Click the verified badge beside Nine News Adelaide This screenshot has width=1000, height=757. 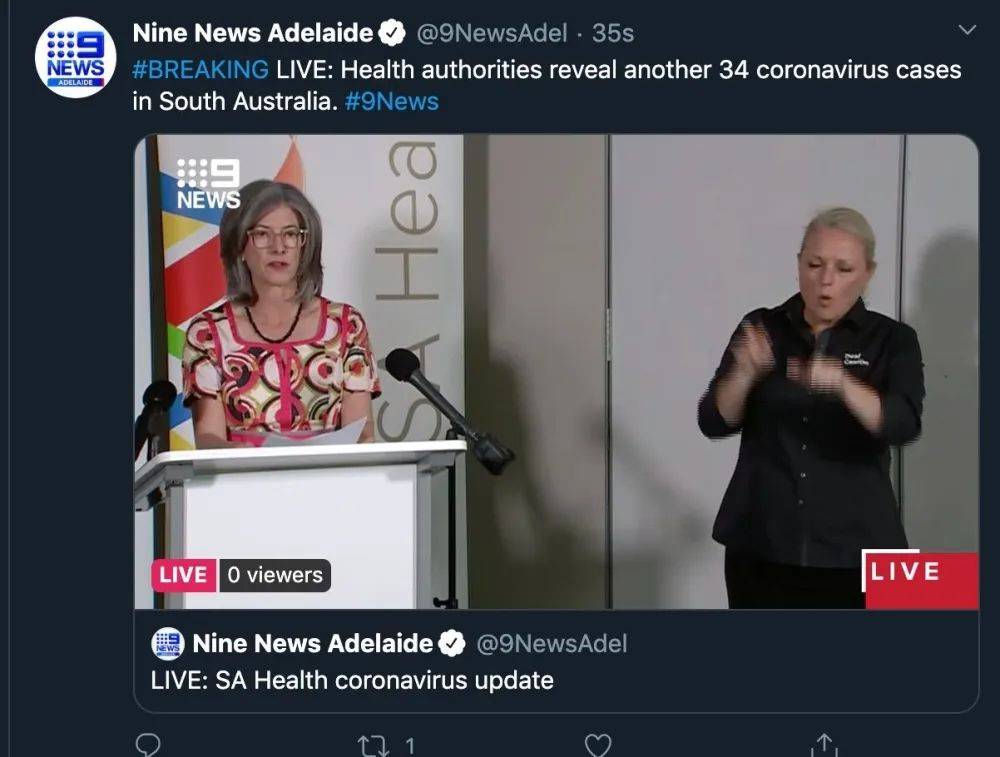(x=392, y=33)
